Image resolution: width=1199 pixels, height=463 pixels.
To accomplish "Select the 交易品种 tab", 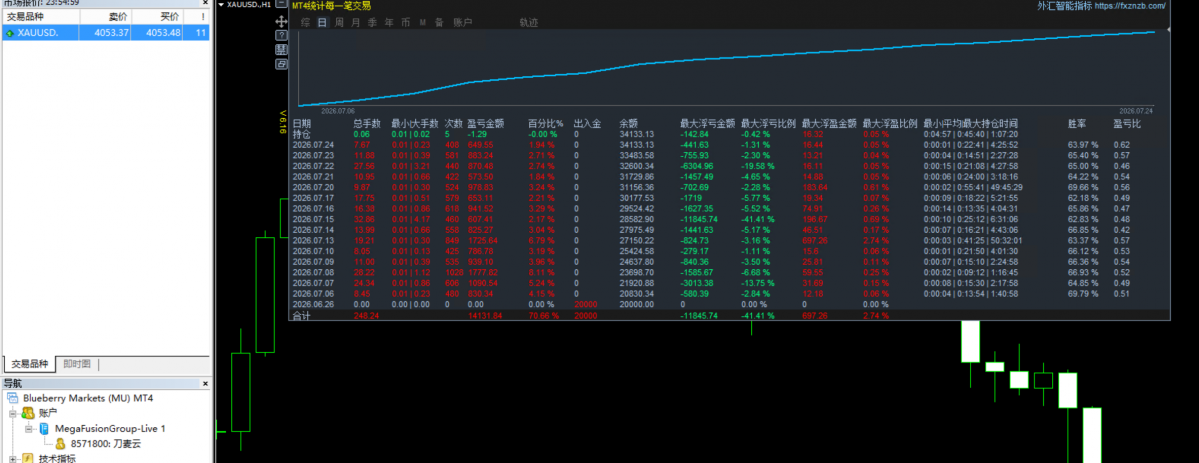I will tap(28, 364).
